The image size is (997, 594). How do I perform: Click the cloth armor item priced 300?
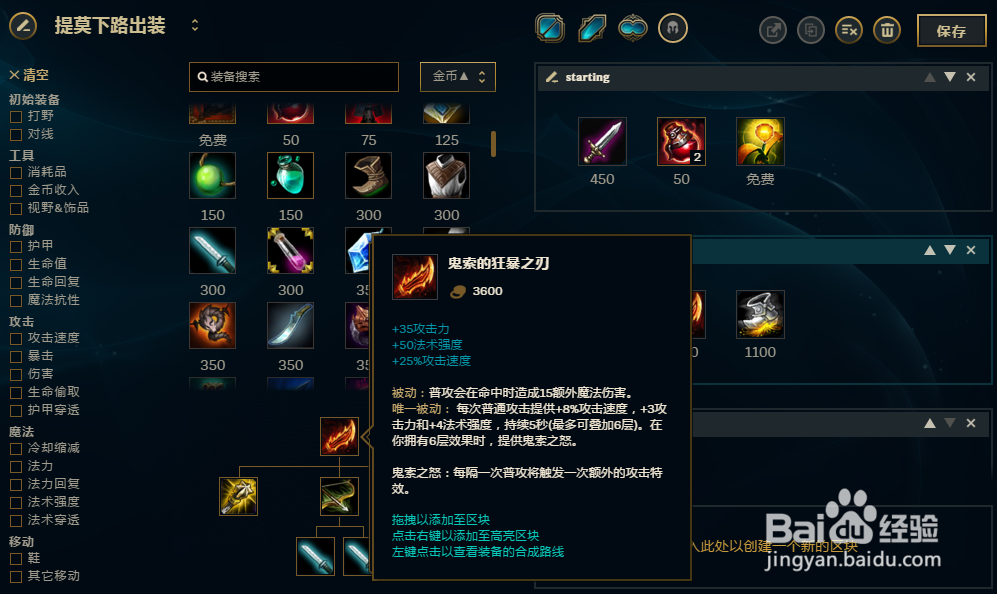coord(446,176)
